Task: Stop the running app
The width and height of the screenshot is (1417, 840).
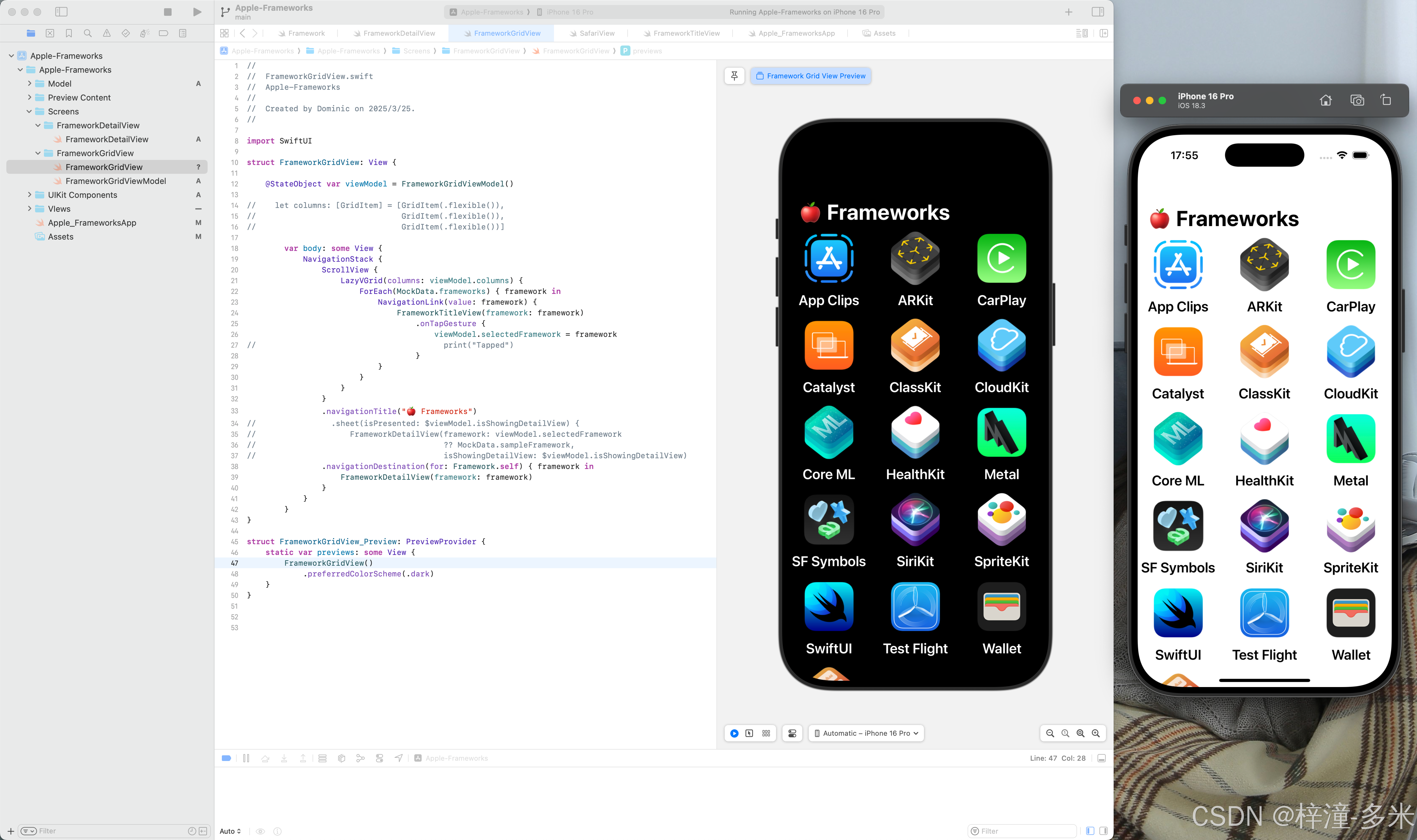Action: [167, 12]
